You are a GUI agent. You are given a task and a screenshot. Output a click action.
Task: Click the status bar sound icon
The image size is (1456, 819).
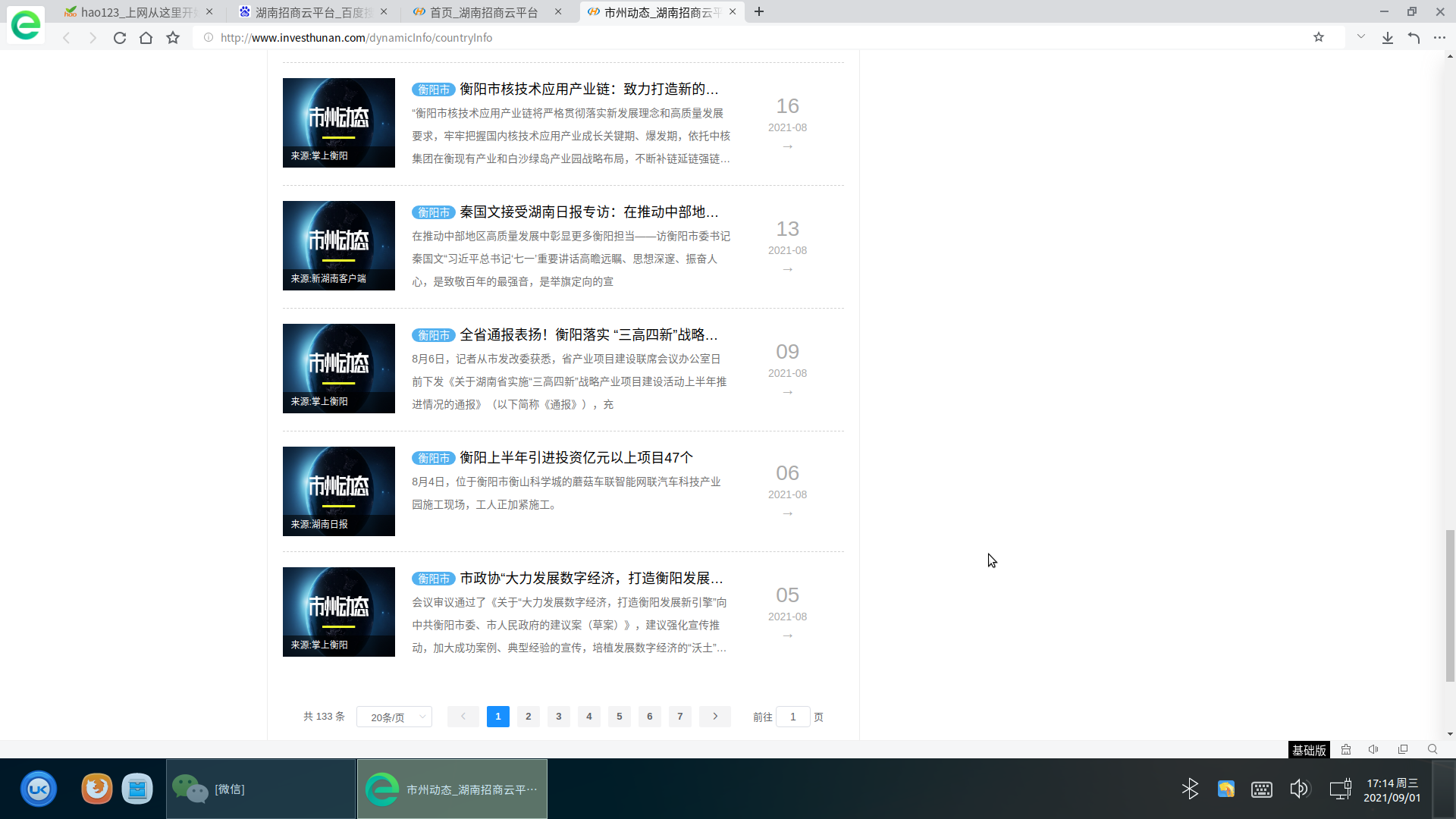(x=1373, y=749)
